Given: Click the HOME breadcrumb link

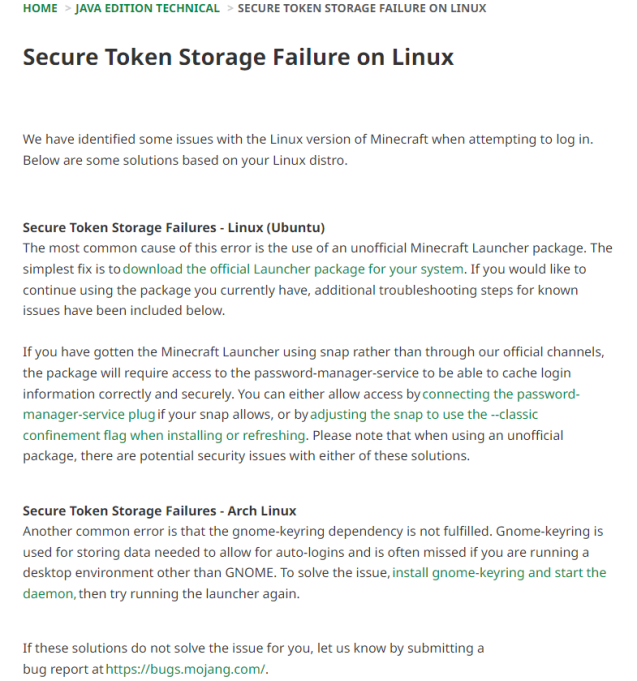Looking at the screenshot, I should (40, 8).
